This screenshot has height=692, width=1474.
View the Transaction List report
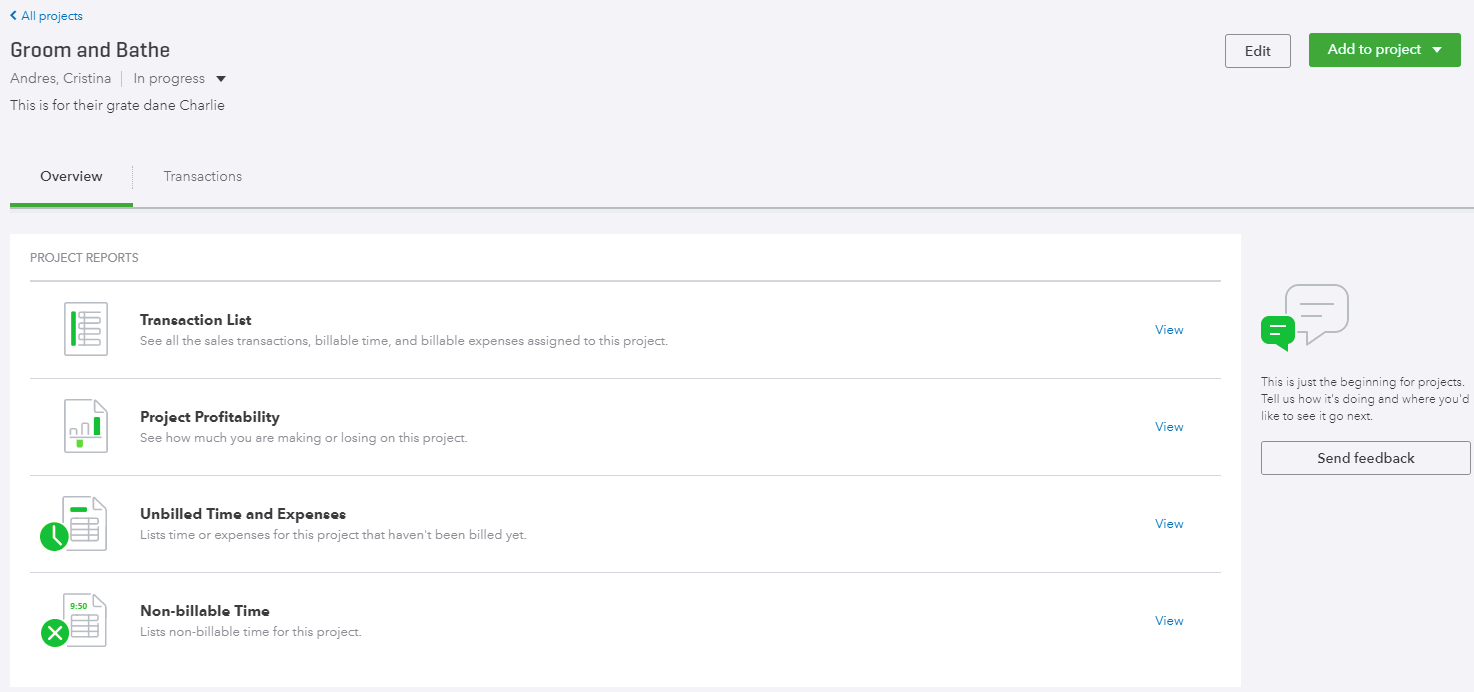click(x=1169, y=330)
